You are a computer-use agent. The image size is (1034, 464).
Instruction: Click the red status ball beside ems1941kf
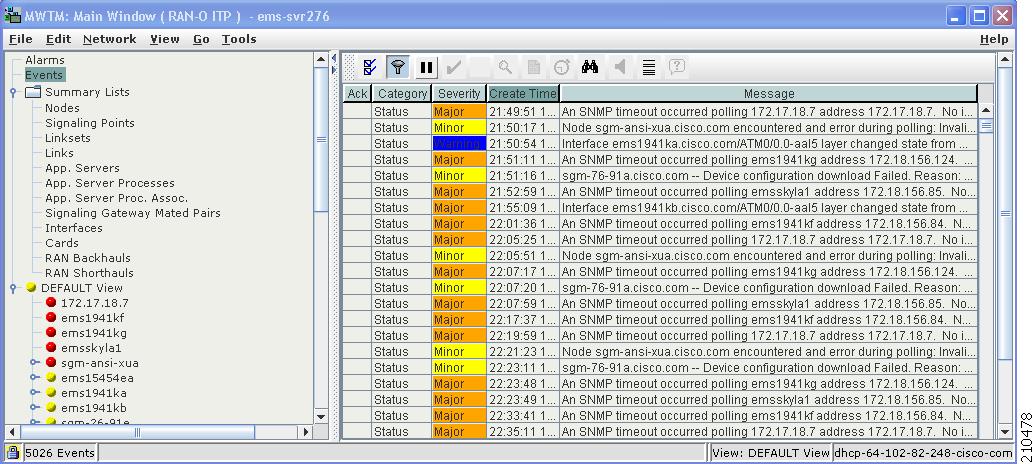pyautogui.click(x=51, y=318)
